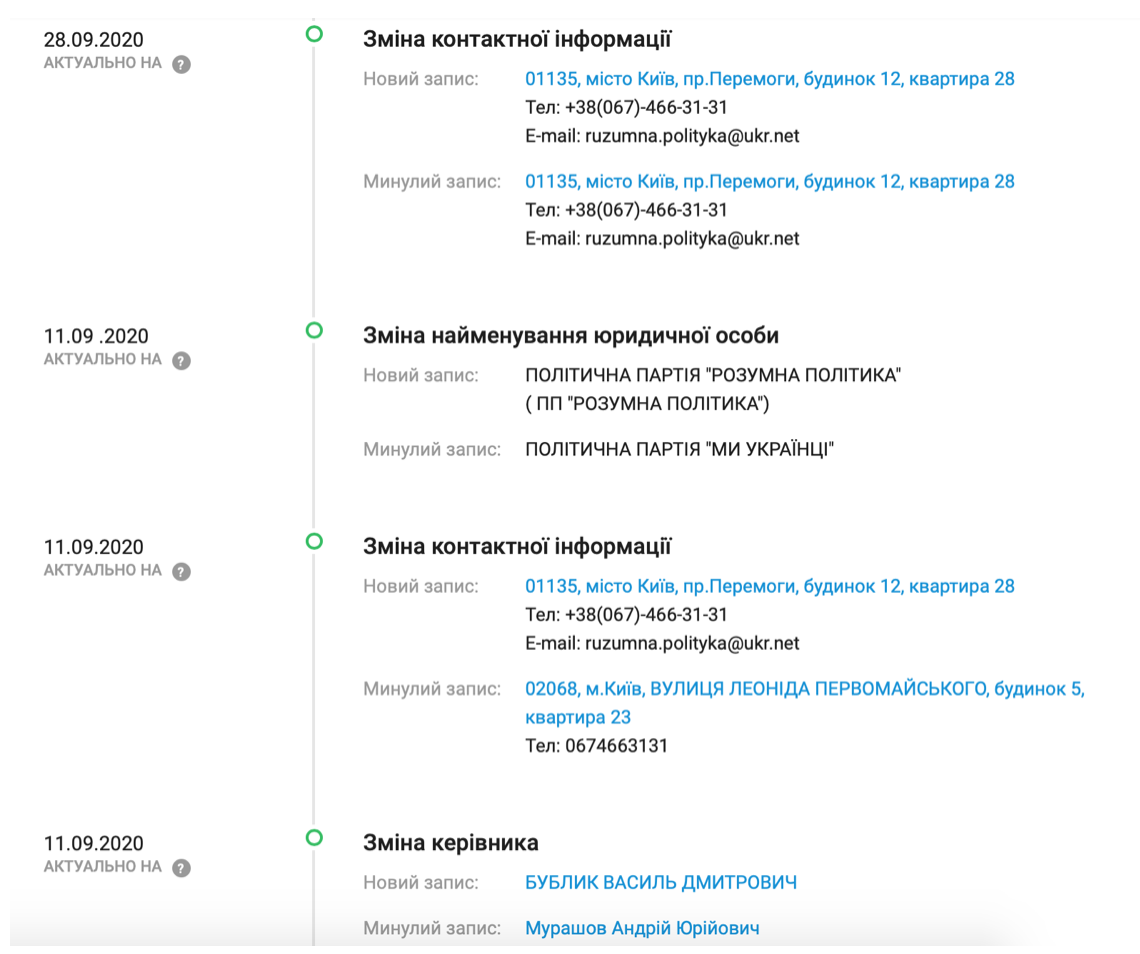
Task: Click help icon under 11.09.2020 contact change date
Action: click(181, 571)
